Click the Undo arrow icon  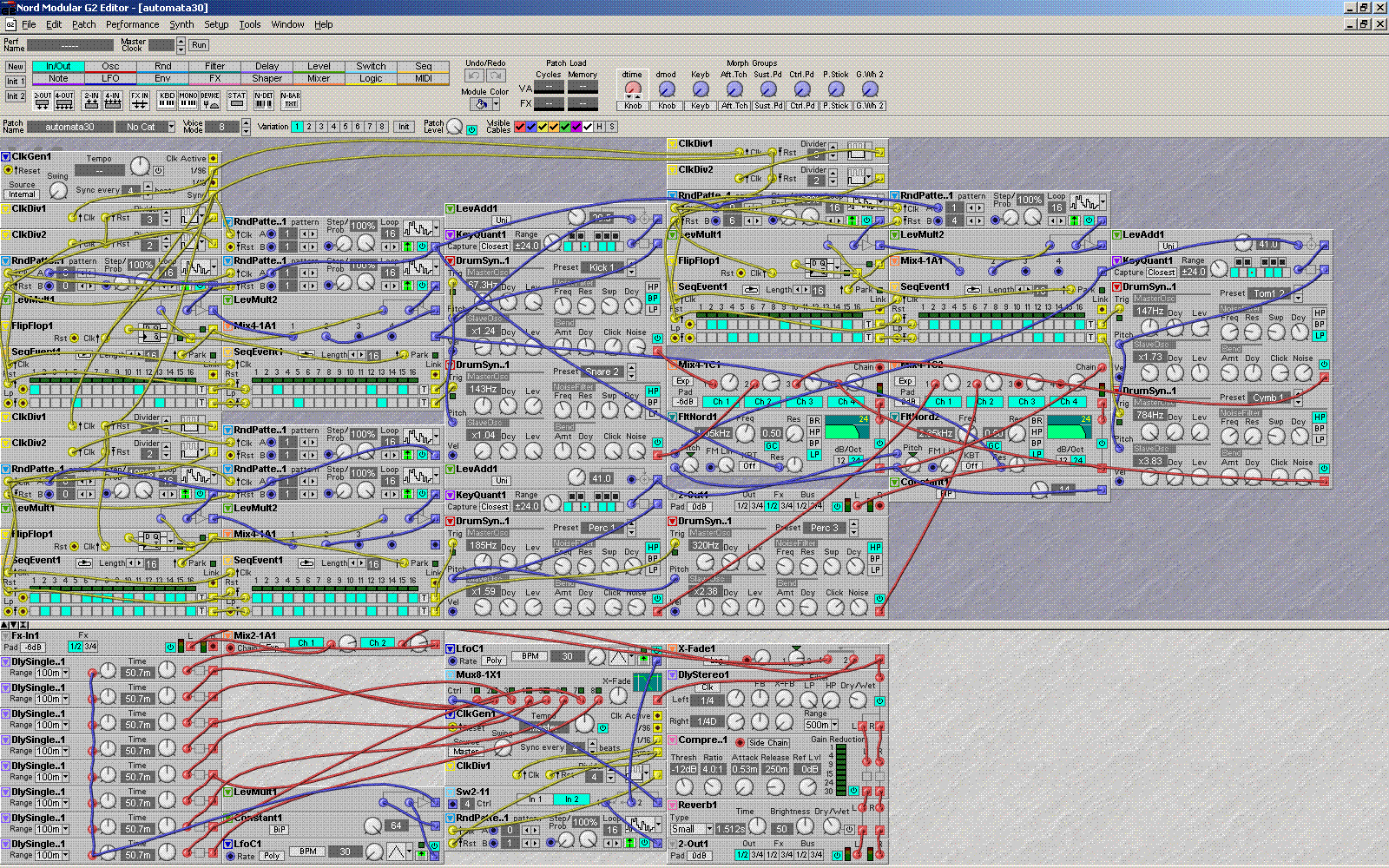[475, 76]
